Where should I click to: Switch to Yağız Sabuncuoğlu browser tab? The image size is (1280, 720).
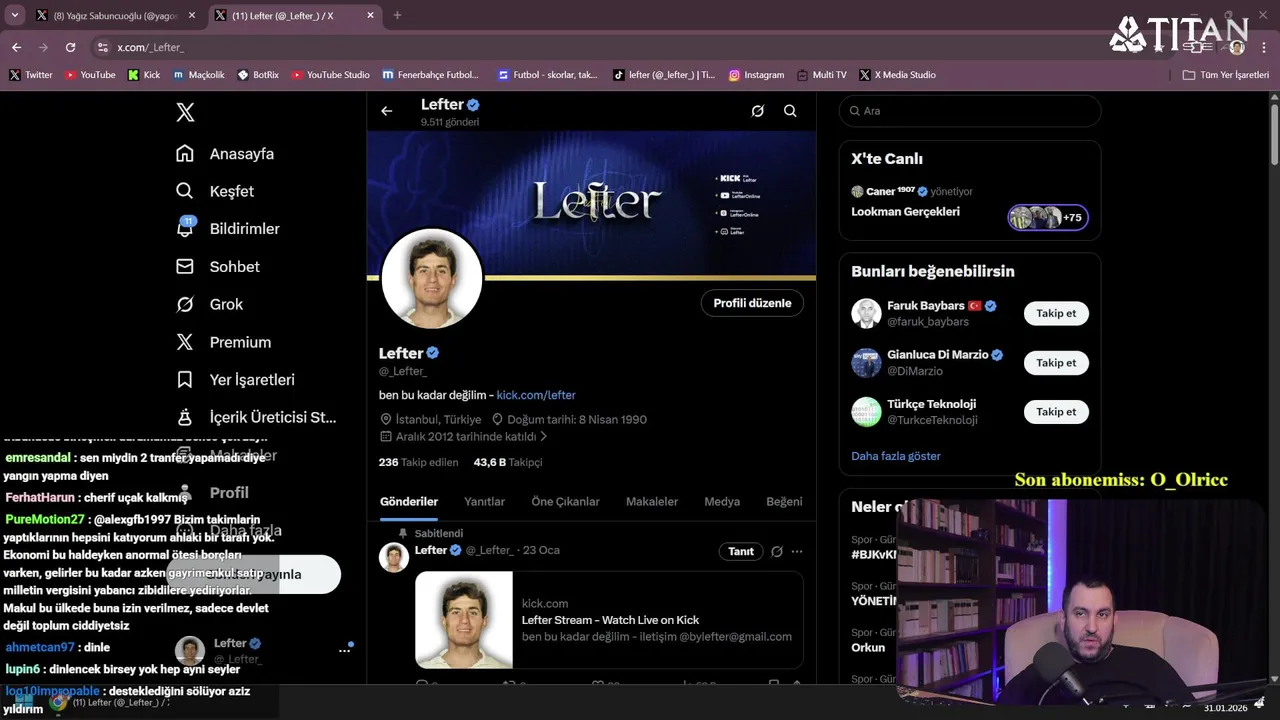tap(116, 16)
